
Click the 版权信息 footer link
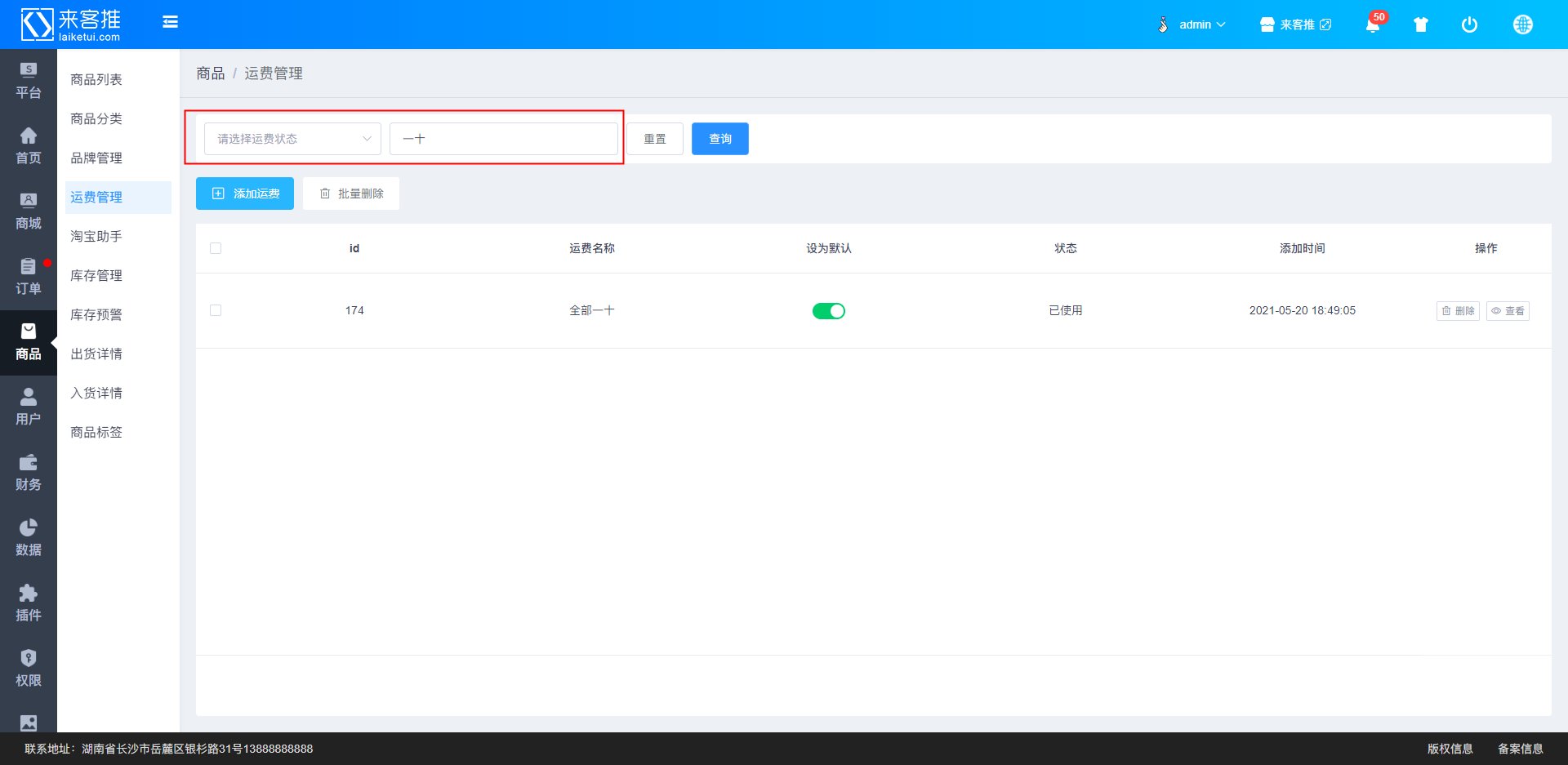[1450, 749]
